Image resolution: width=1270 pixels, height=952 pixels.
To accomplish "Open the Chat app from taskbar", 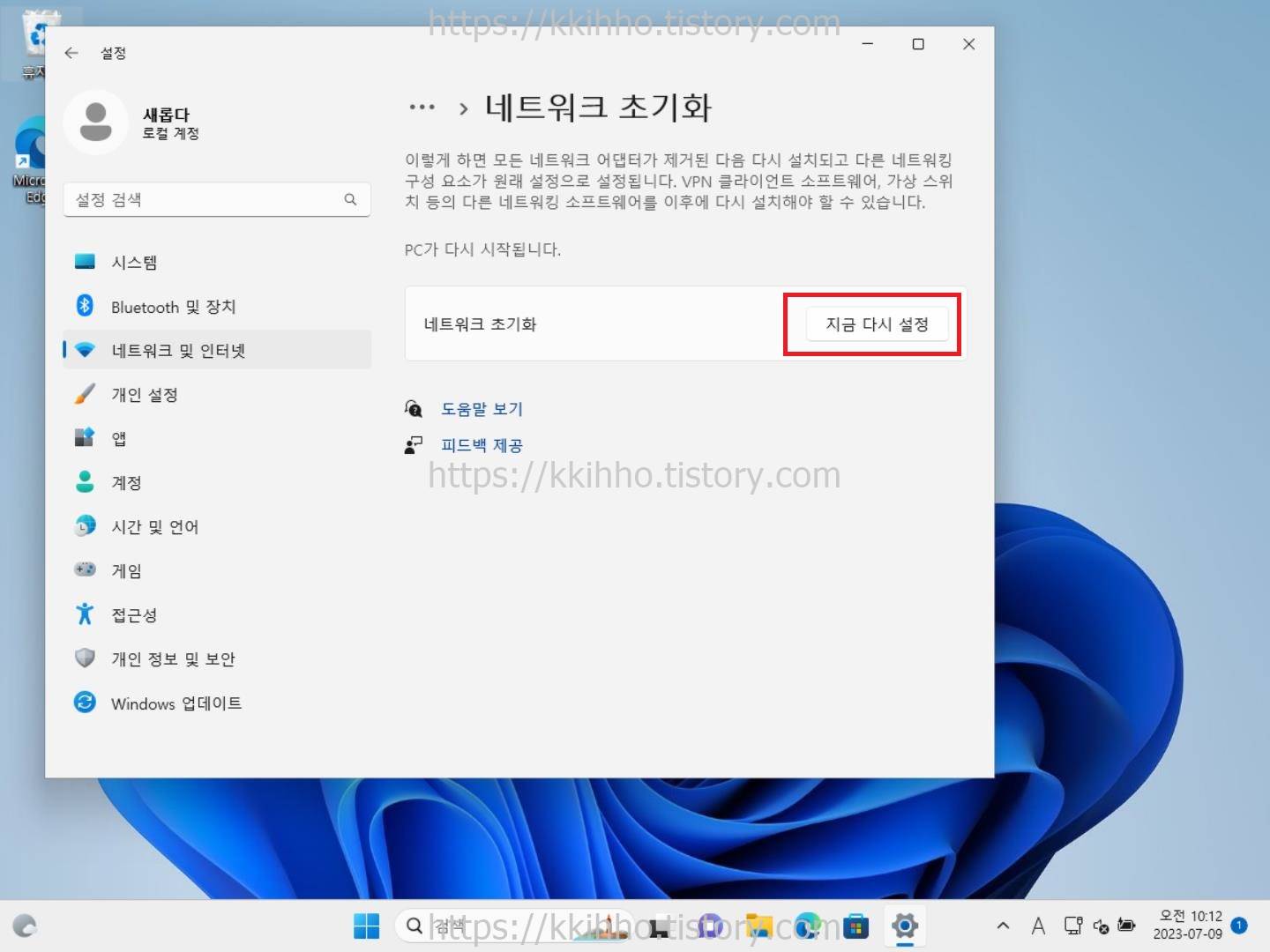I will click(x=710, y=926).
